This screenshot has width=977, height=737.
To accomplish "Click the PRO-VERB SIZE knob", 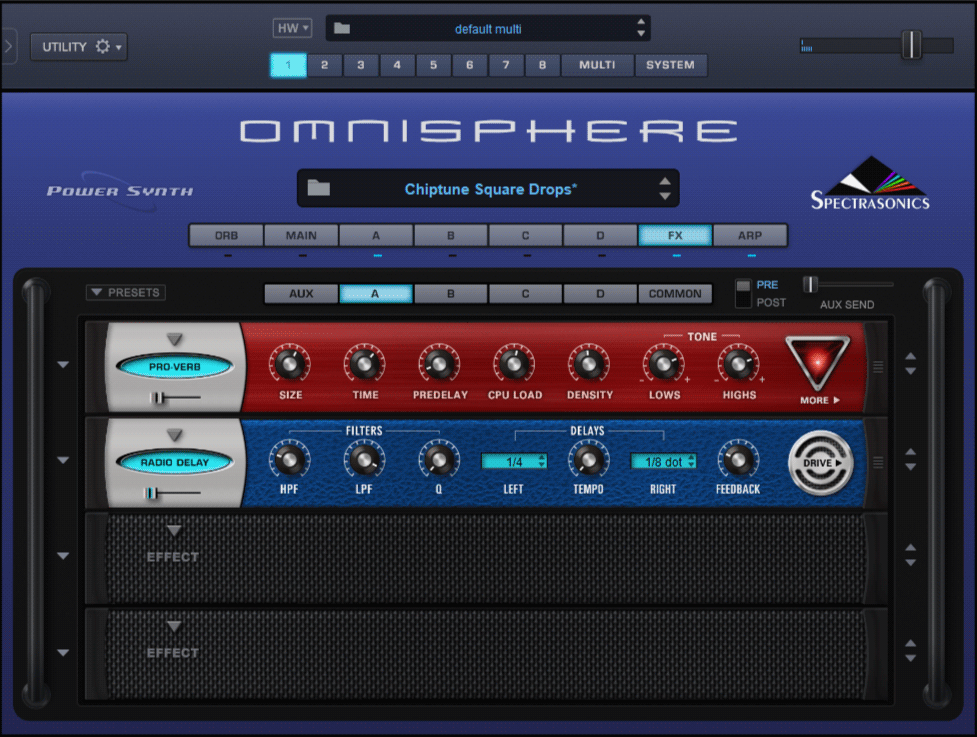I will tap(290, 364).
